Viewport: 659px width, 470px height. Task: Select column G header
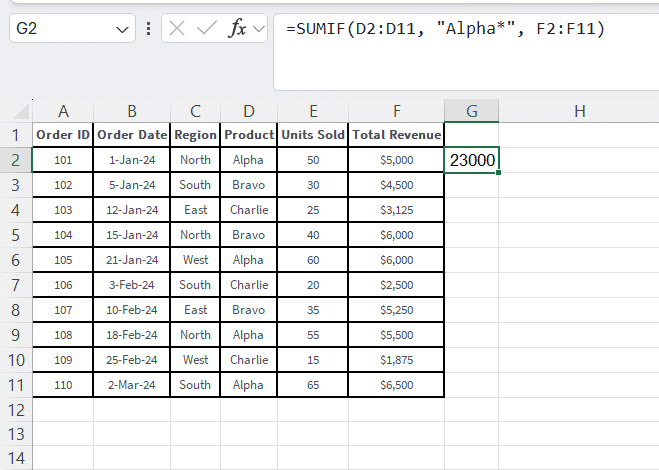(x=472, y=111)
